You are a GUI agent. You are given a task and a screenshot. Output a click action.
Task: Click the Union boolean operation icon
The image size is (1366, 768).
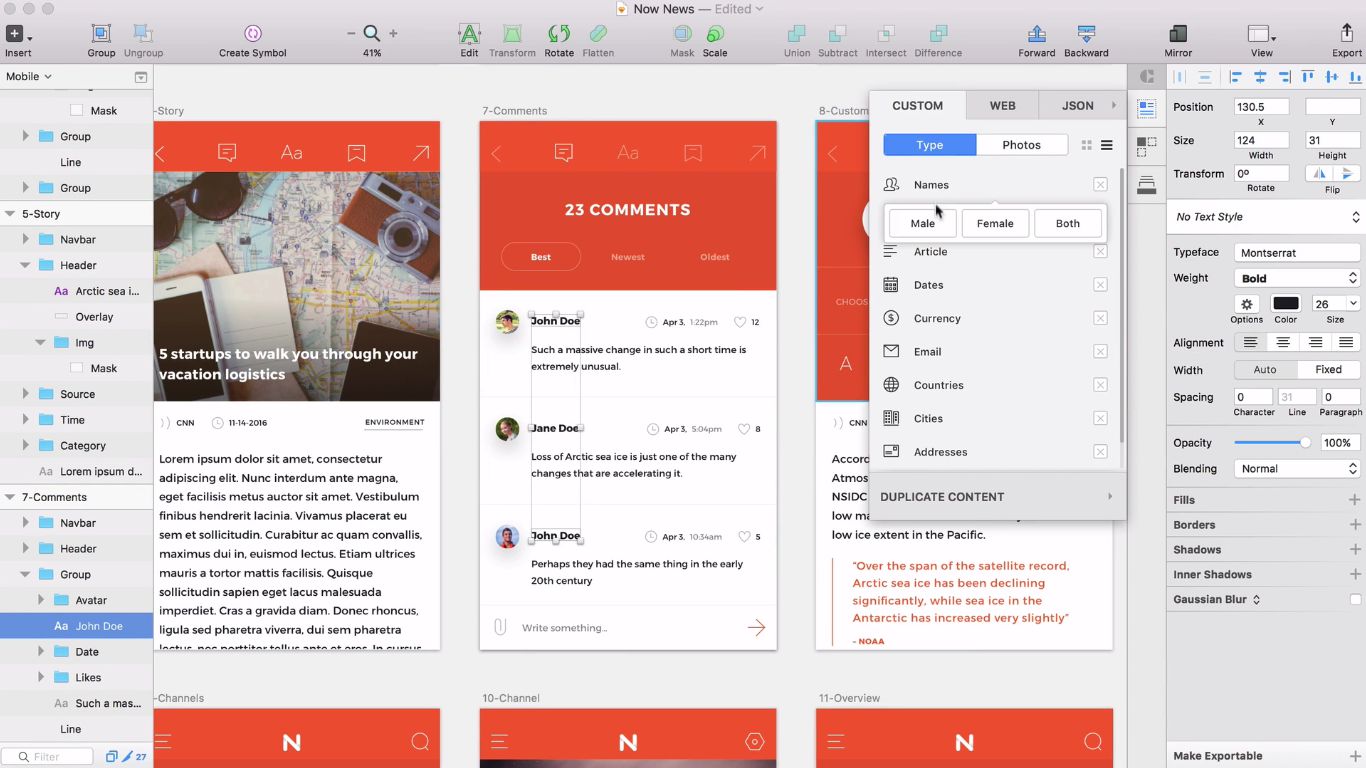(x=797, y=34)
